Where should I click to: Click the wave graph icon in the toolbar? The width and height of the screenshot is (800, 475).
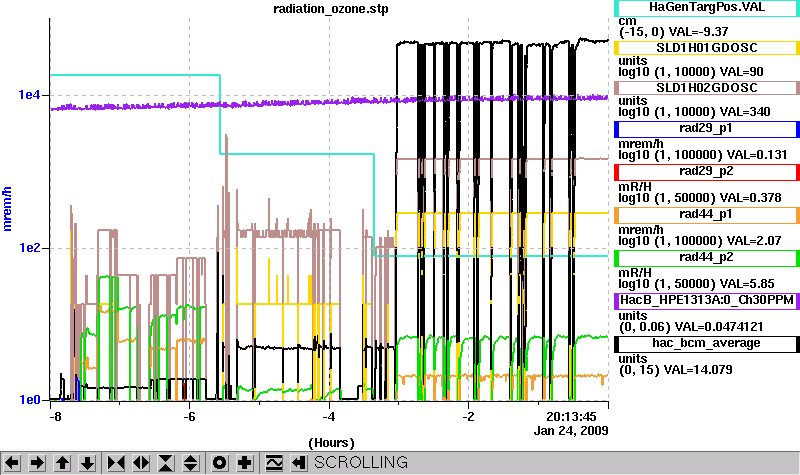point(274,463)
